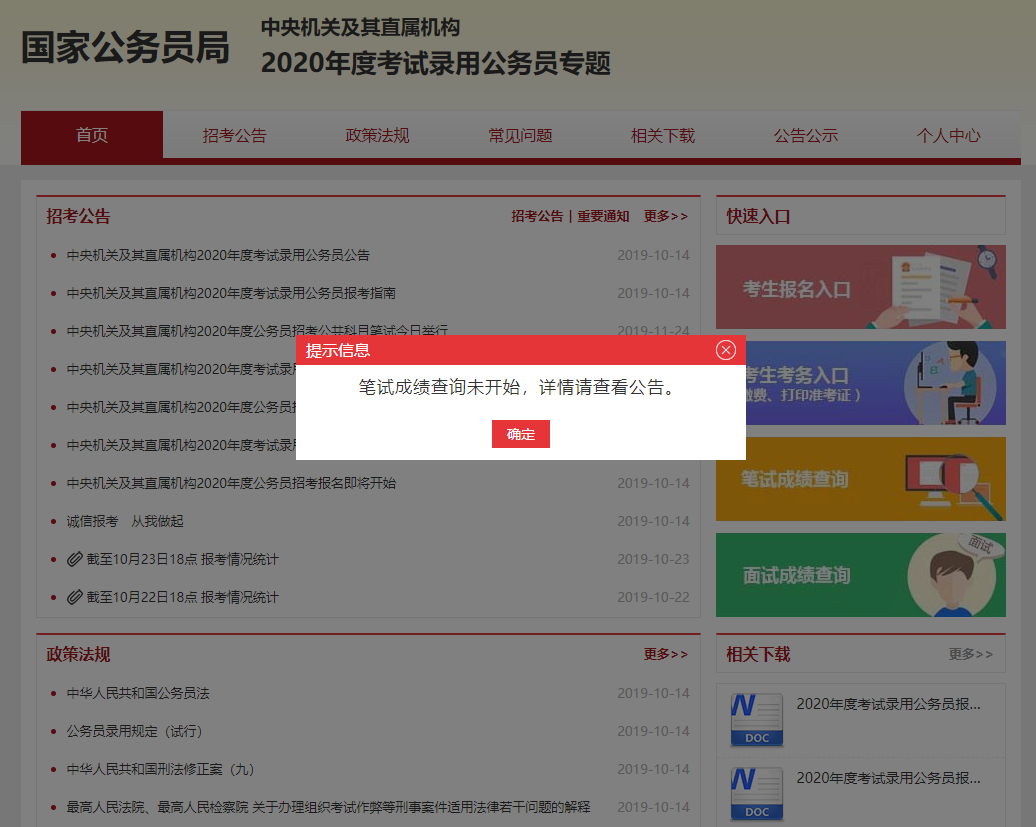Screen dimensions: 1036x827
Task: Open the 笔试成绩查询 banner
Action: (860, 479)
